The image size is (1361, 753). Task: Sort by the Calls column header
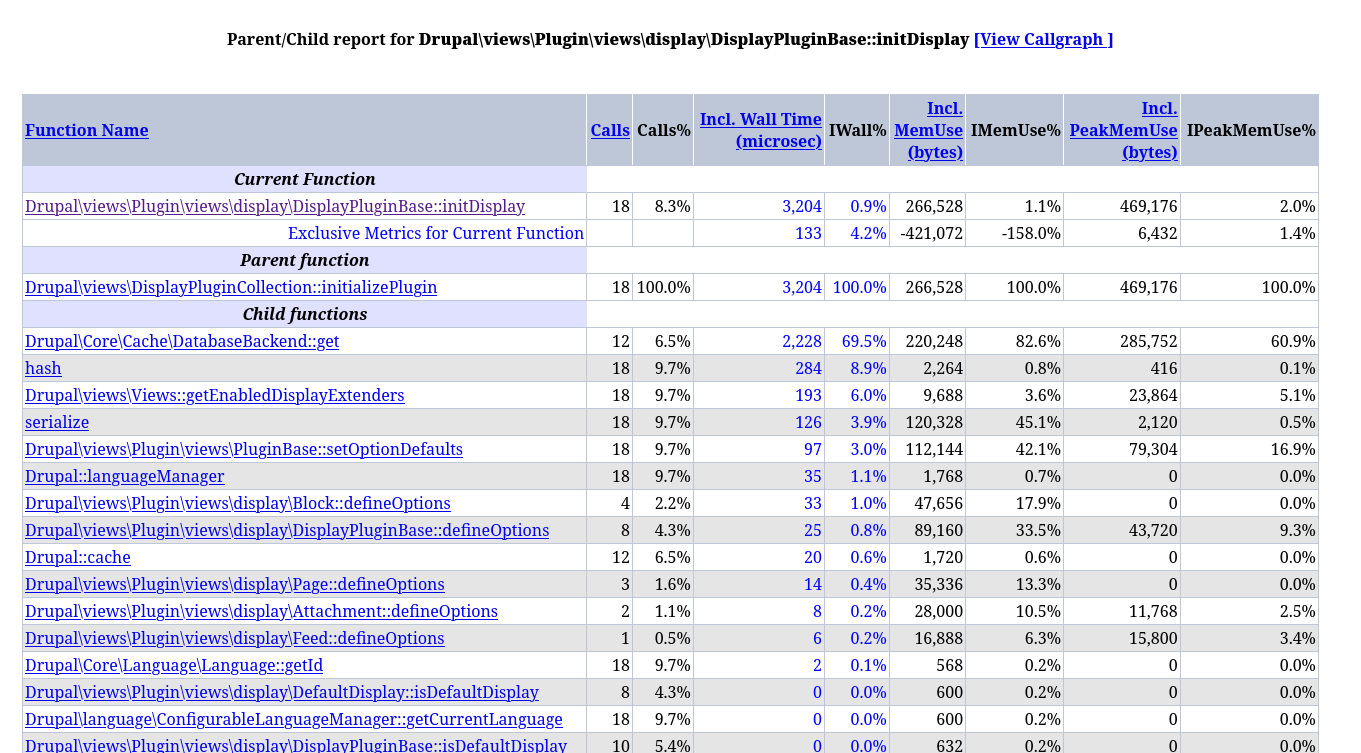pos(610,130)
